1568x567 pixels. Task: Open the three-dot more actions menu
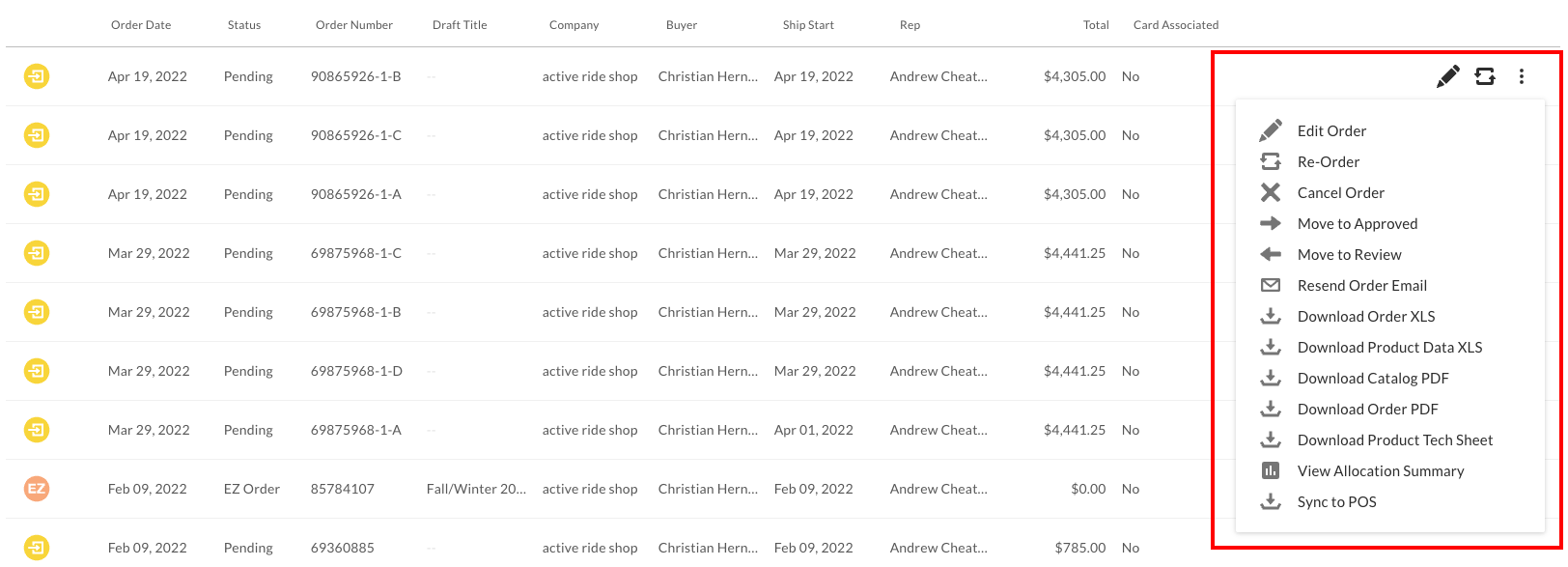(1521, 75)
